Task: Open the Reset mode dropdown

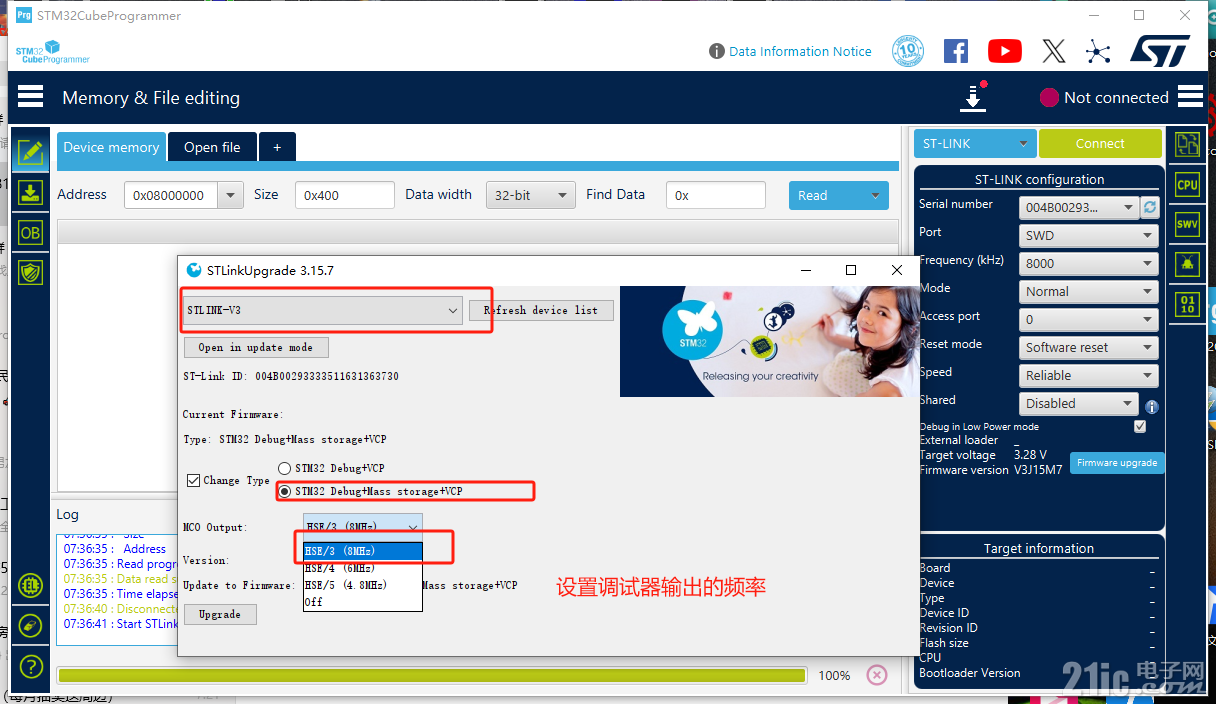Action: click(1089, 347)
